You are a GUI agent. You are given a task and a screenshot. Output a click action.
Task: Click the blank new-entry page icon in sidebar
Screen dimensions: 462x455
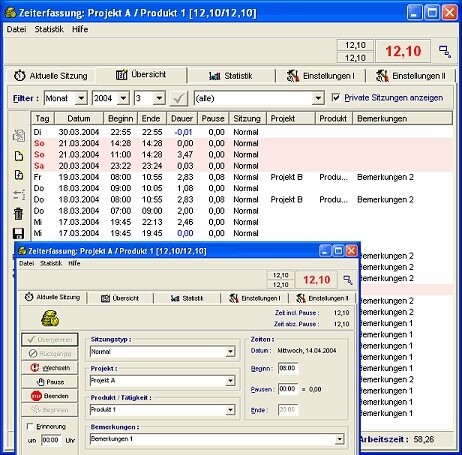tap(19, 156)
